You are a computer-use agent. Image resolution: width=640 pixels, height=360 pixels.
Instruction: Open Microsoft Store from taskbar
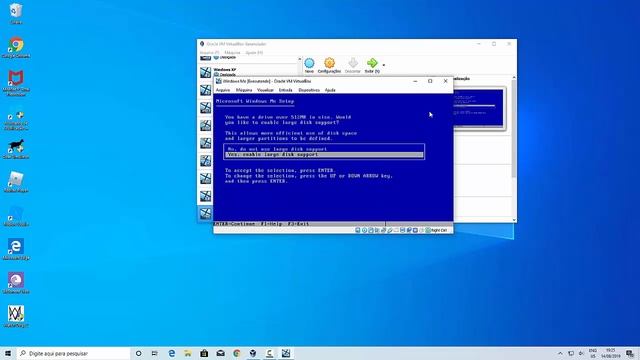coord(204,353)
